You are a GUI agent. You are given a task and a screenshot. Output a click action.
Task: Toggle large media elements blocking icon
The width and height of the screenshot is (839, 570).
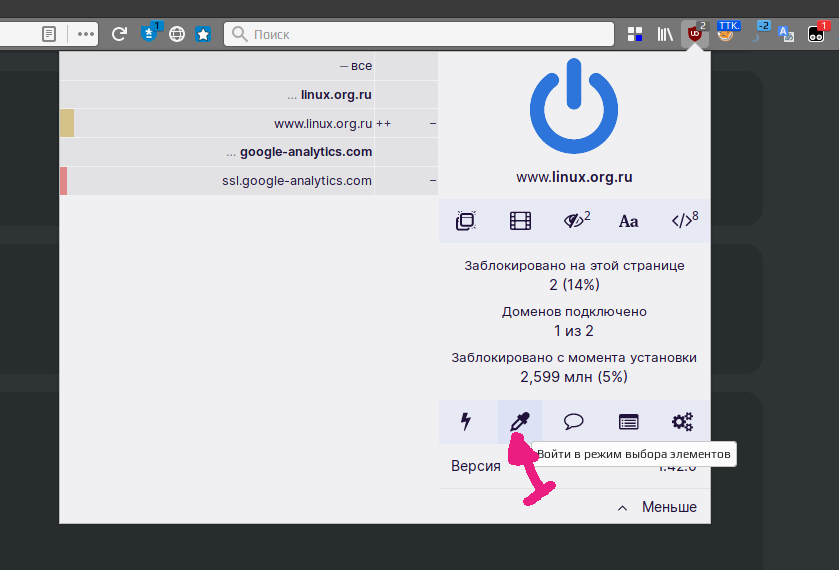pyautogui.click(x=520, y=221)
